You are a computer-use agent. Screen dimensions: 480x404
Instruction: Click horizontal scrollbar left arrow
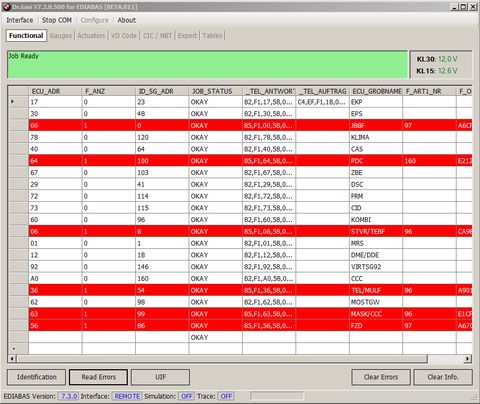click(x=12, y=359)
